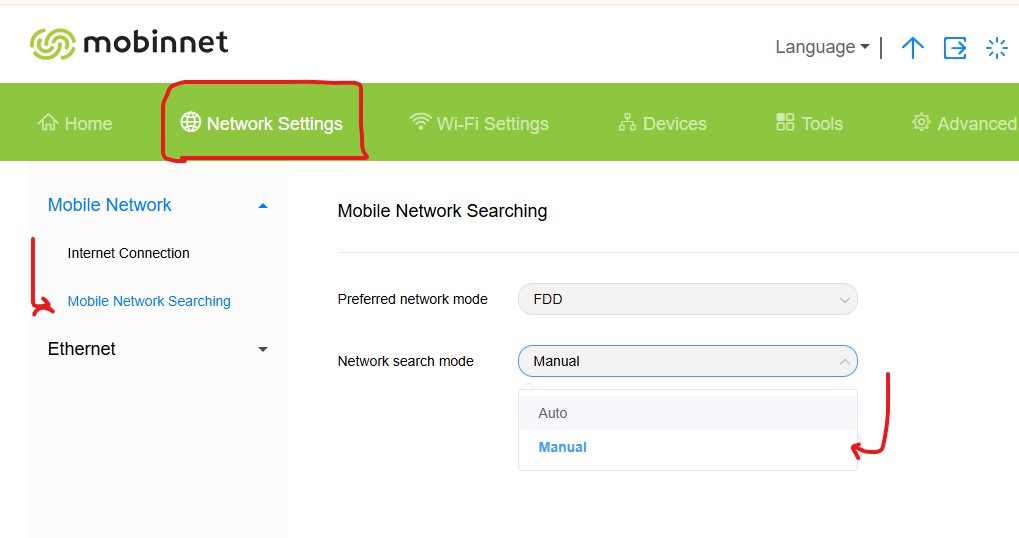
Task: Click the Network search mode combo box
Action: click(687, 361)
